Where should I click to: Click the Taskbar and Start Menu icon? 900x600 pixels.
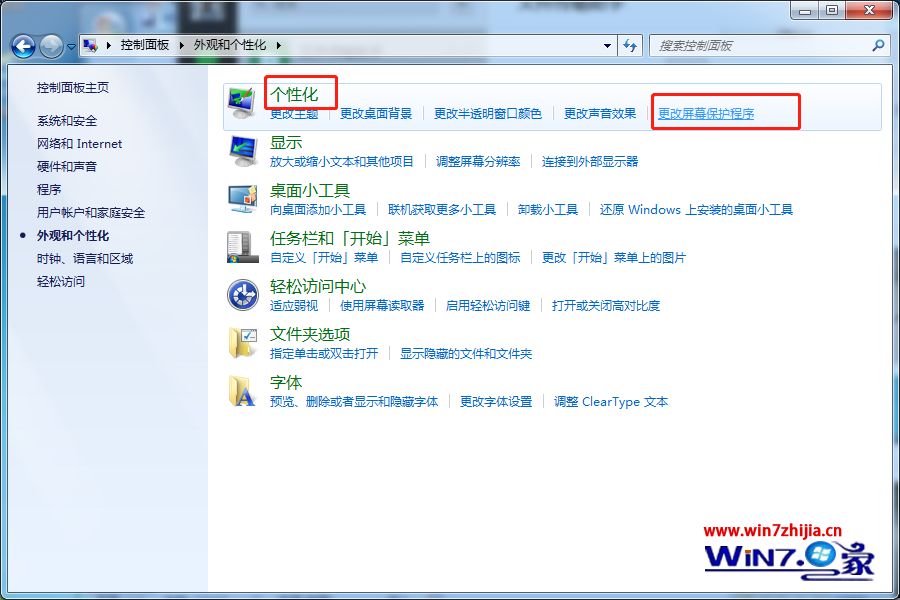click(242, 247)
